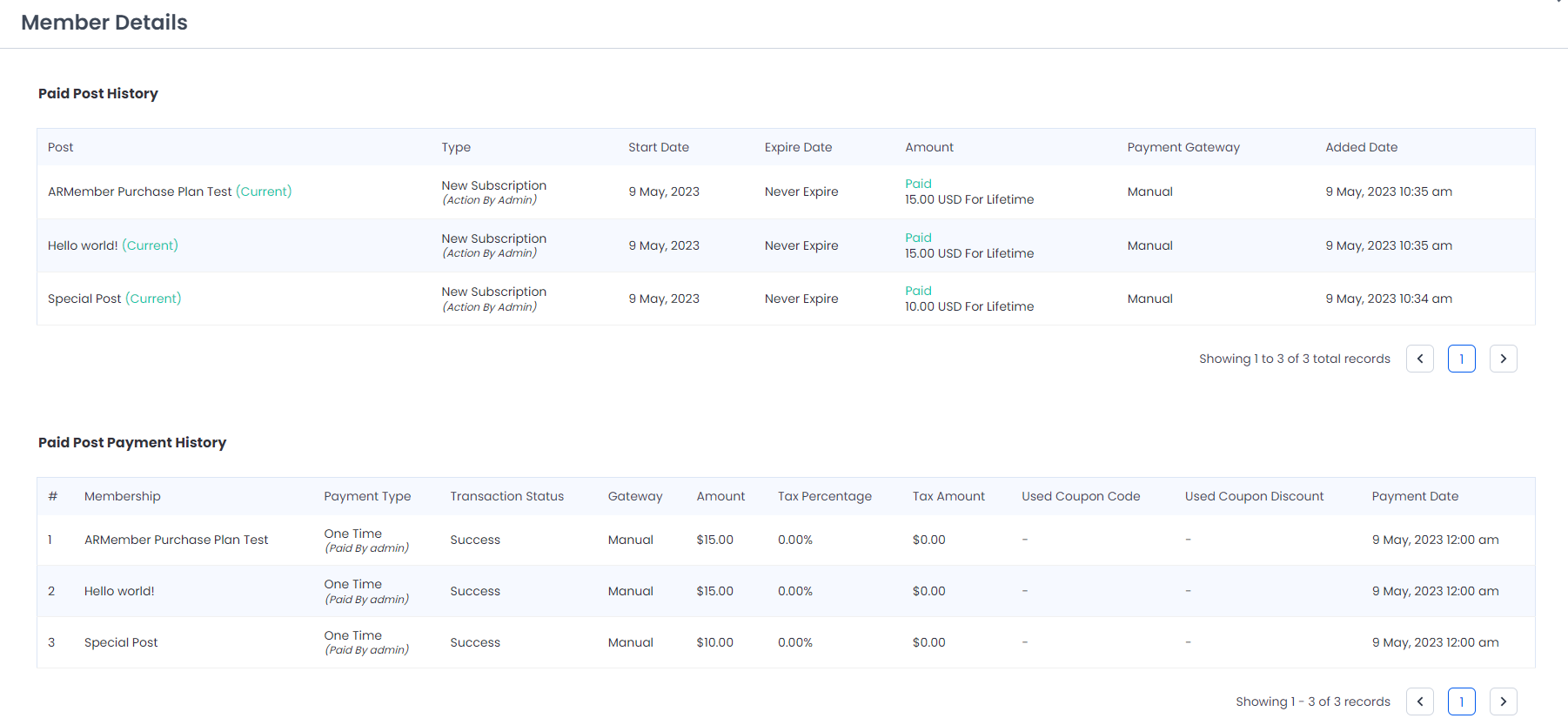This screenshot has width=1568, height=725.
Task: Click the Tax Amount column header
Action: pyautogui.click(x=948, y=496)
